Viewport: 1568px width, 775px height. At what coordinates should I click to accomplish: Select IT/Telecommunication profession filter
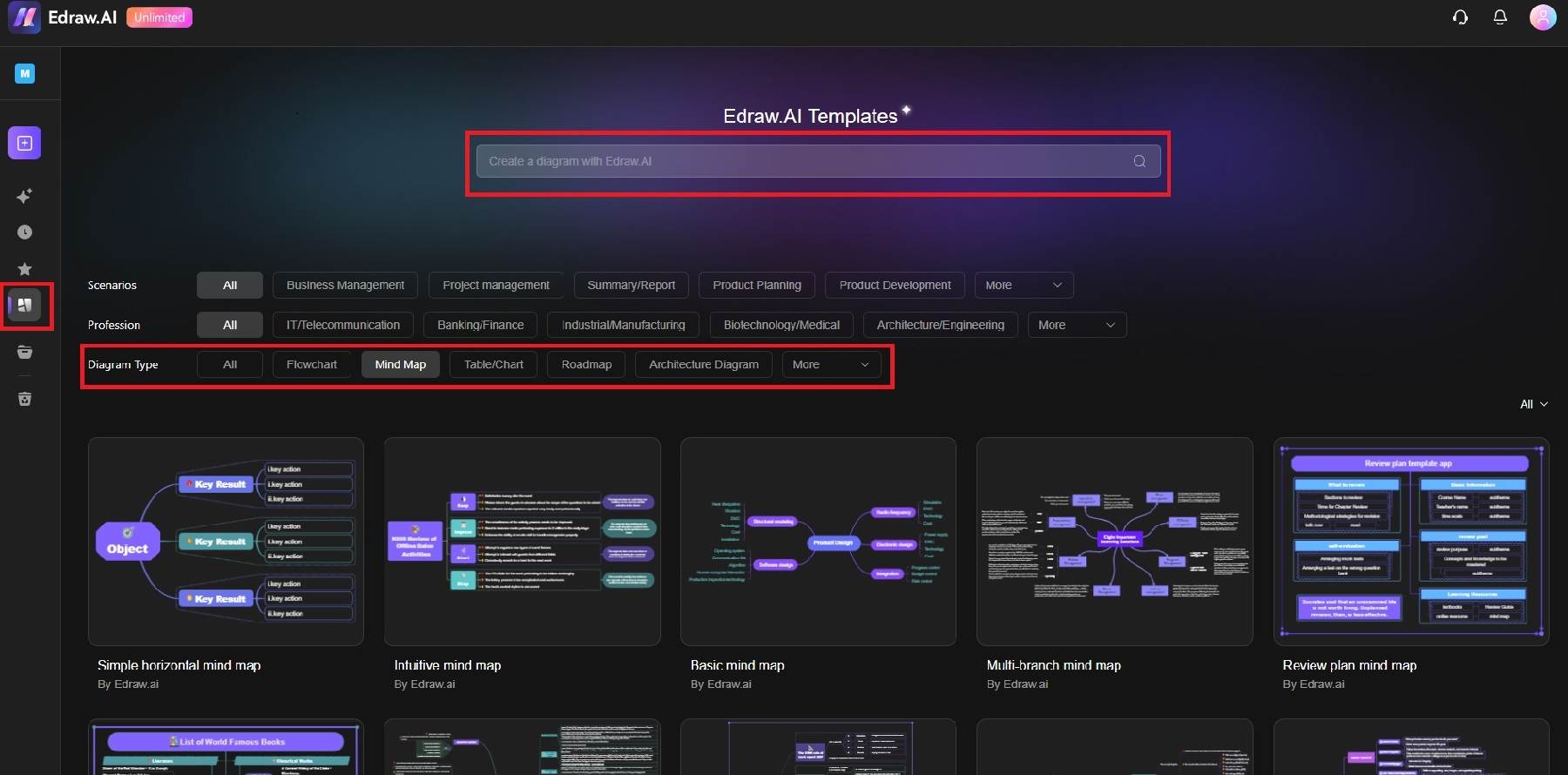pyautogui.click(x=343, y=325)
